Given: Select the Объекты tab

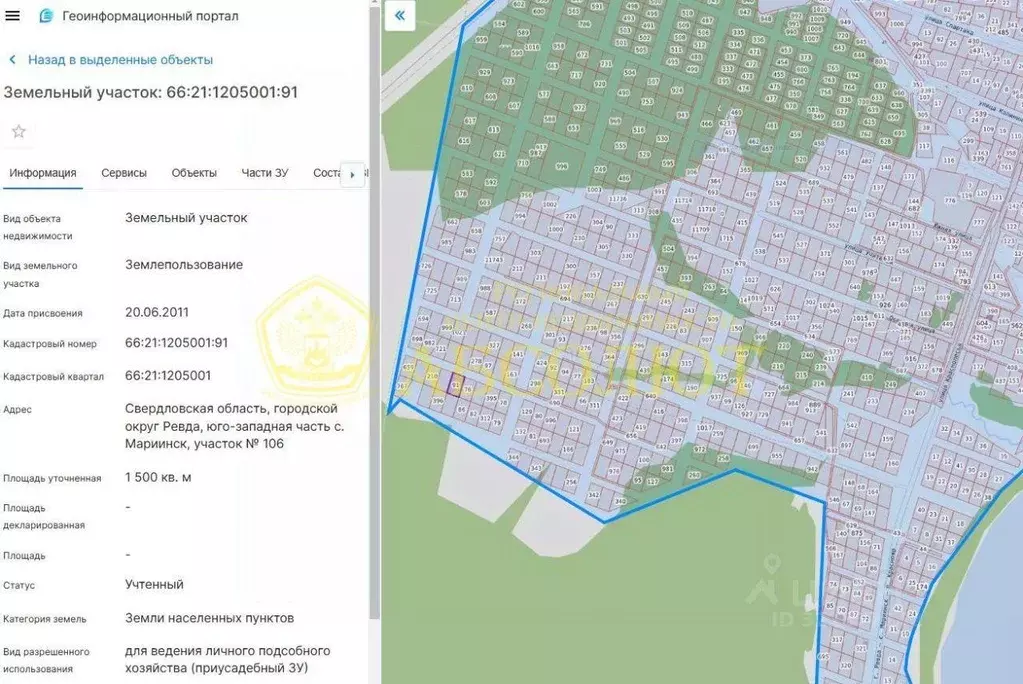Looking at the screenshot, I should point(194,173).
